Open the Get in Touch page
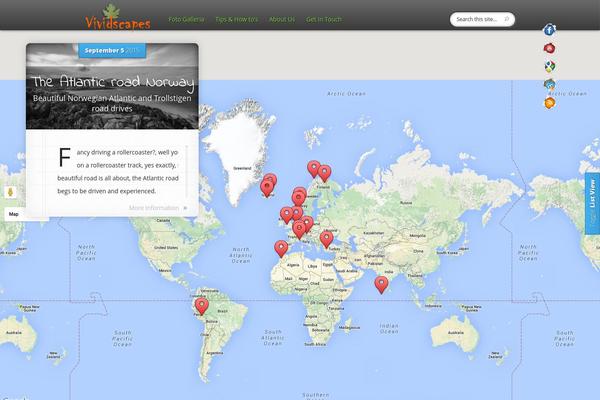 point(324,19)
